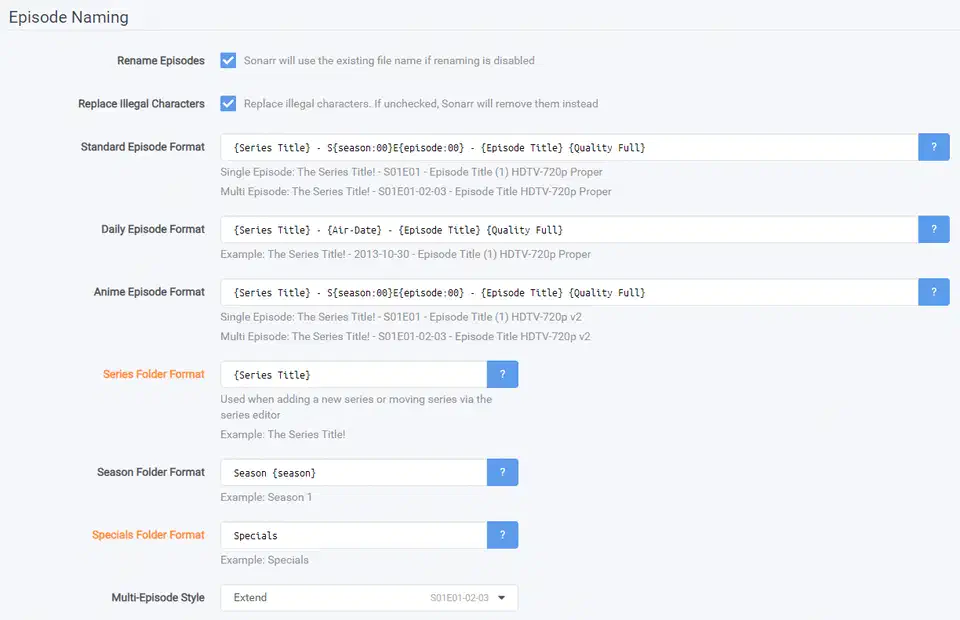
Task: Click Standard format's Single Episode example ending Proper
Action: (x=411, y=172)
